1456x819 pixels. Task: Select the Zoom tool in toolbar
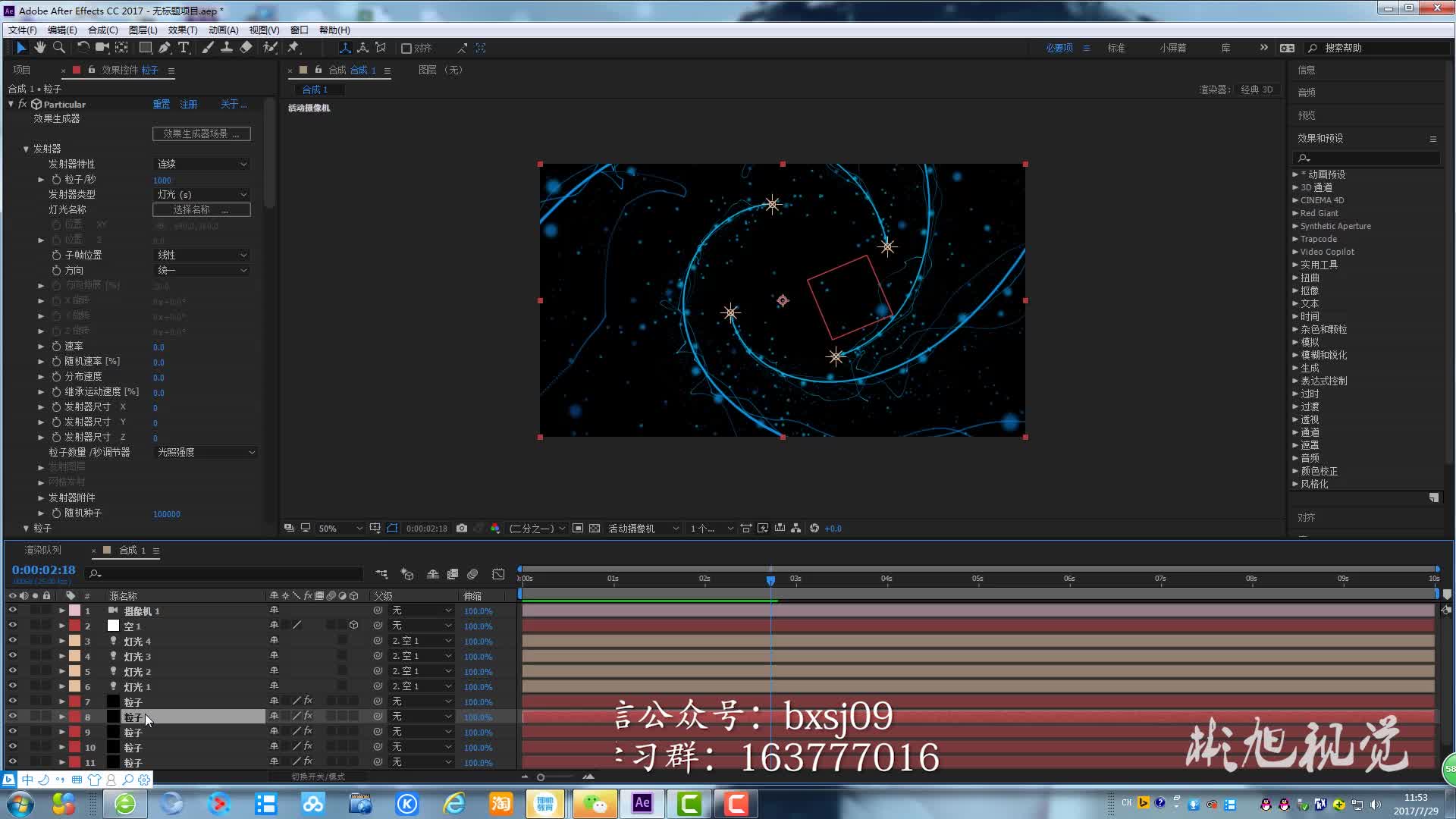coord(58,48)
